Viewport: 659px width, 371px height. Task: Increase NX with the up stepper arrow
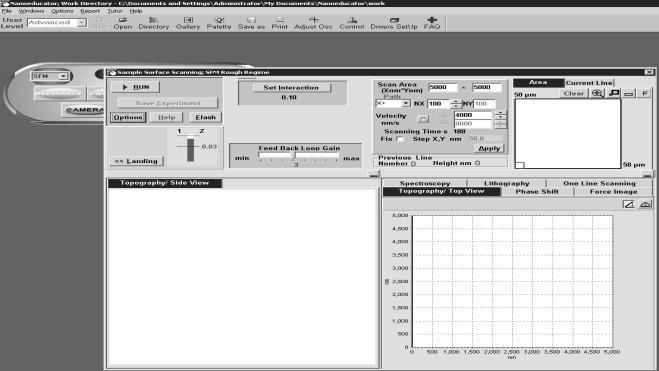[x=456, y=101]
